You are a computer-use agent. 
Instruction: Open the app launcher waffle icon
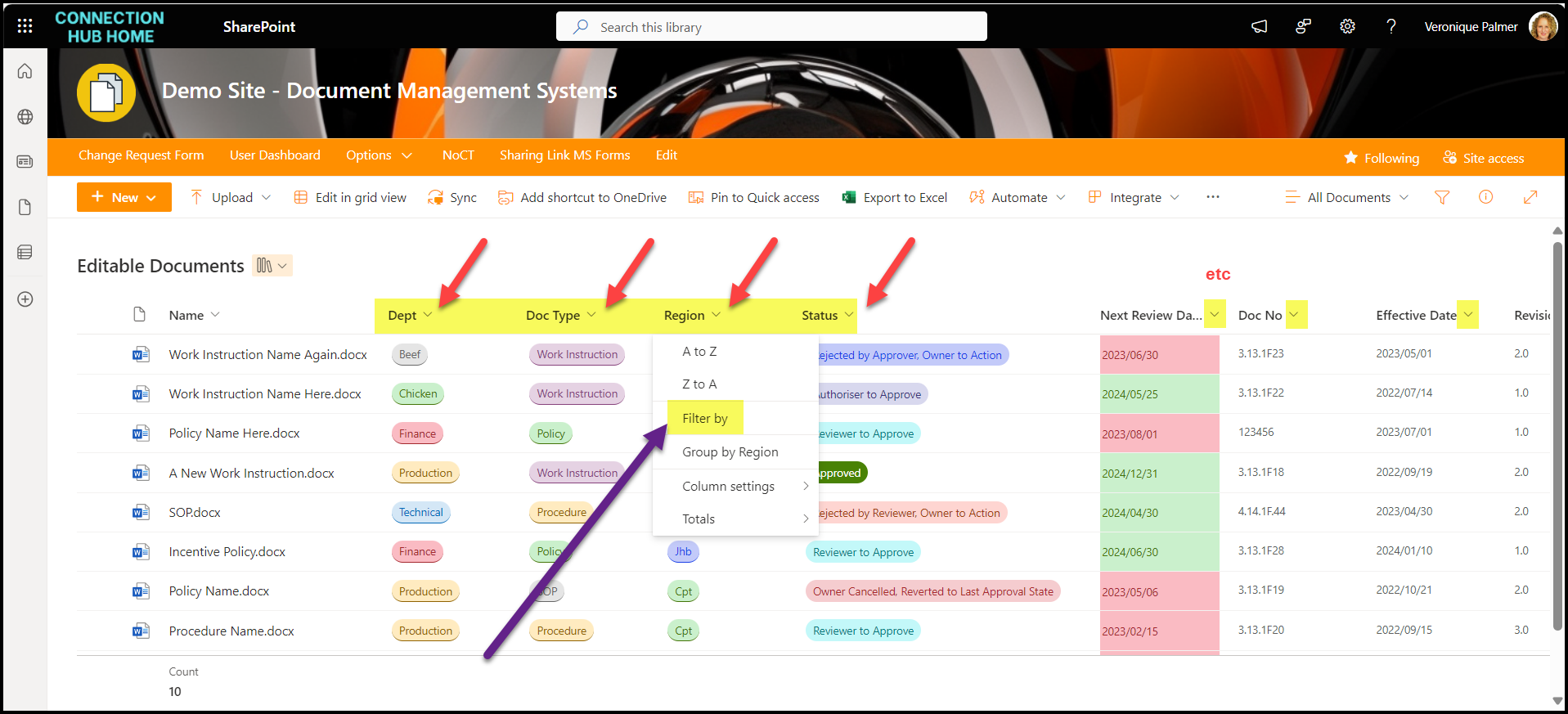(25, 26)
